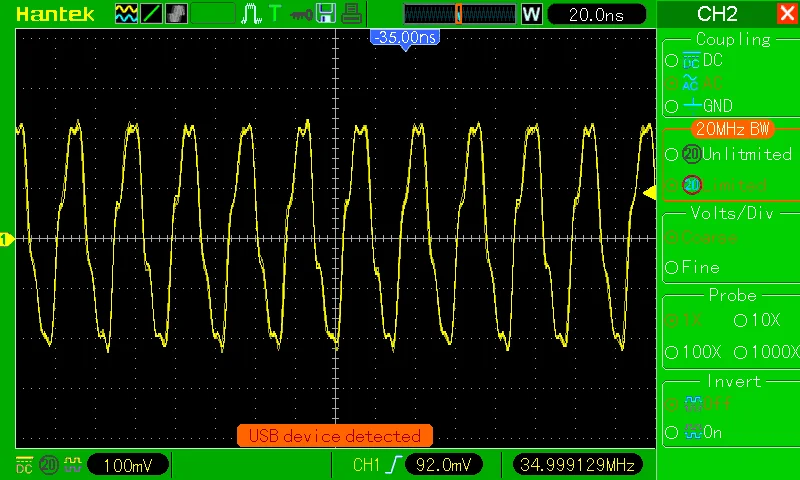Click the 20.0ns timebase readout

(596, 14)
